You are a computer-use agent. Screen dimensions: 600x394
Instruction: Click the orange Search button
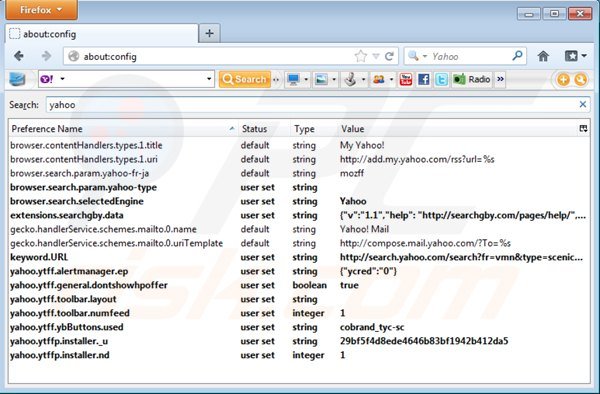tap(245, 79)
